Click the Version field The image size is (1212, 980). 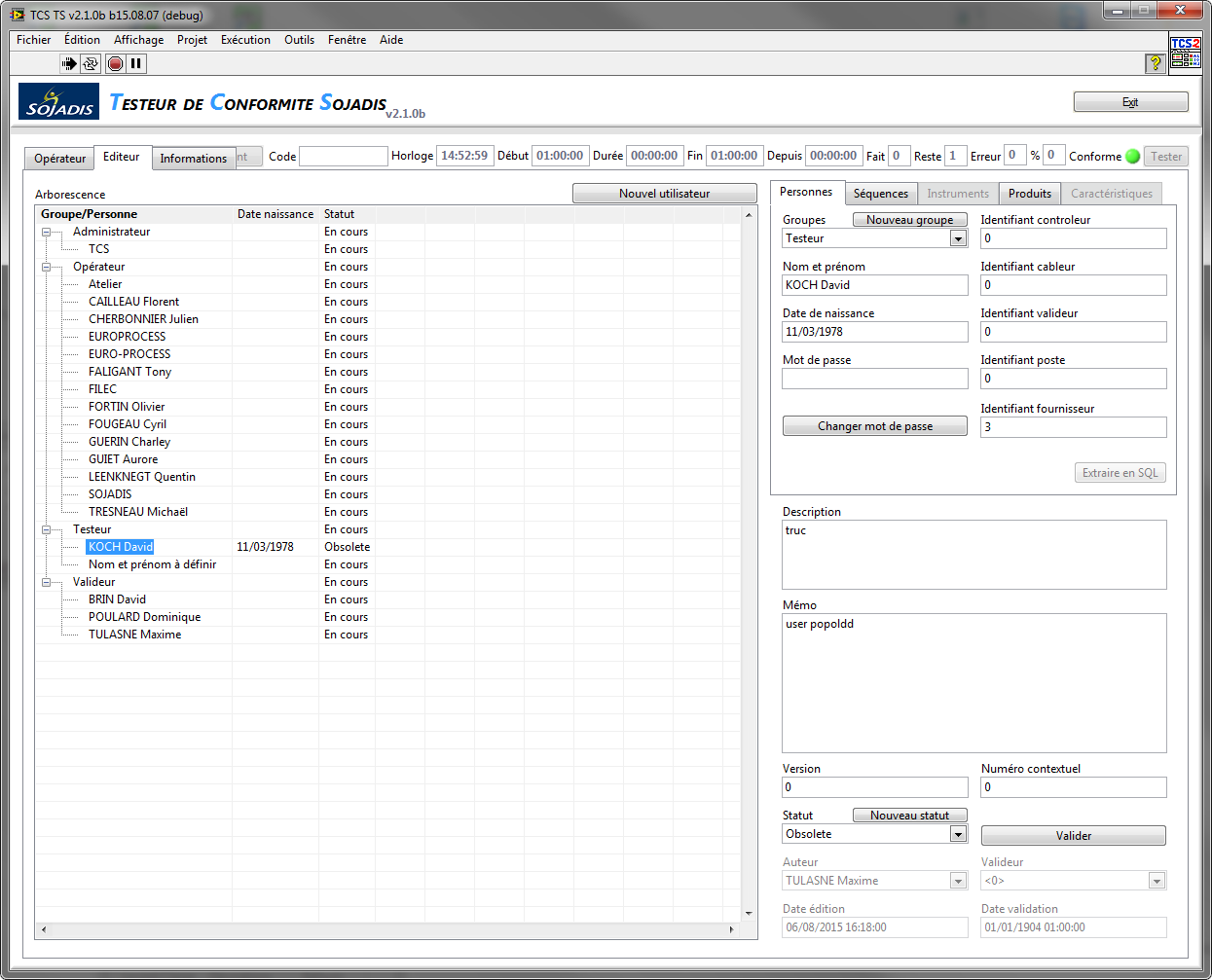(875, 787)
